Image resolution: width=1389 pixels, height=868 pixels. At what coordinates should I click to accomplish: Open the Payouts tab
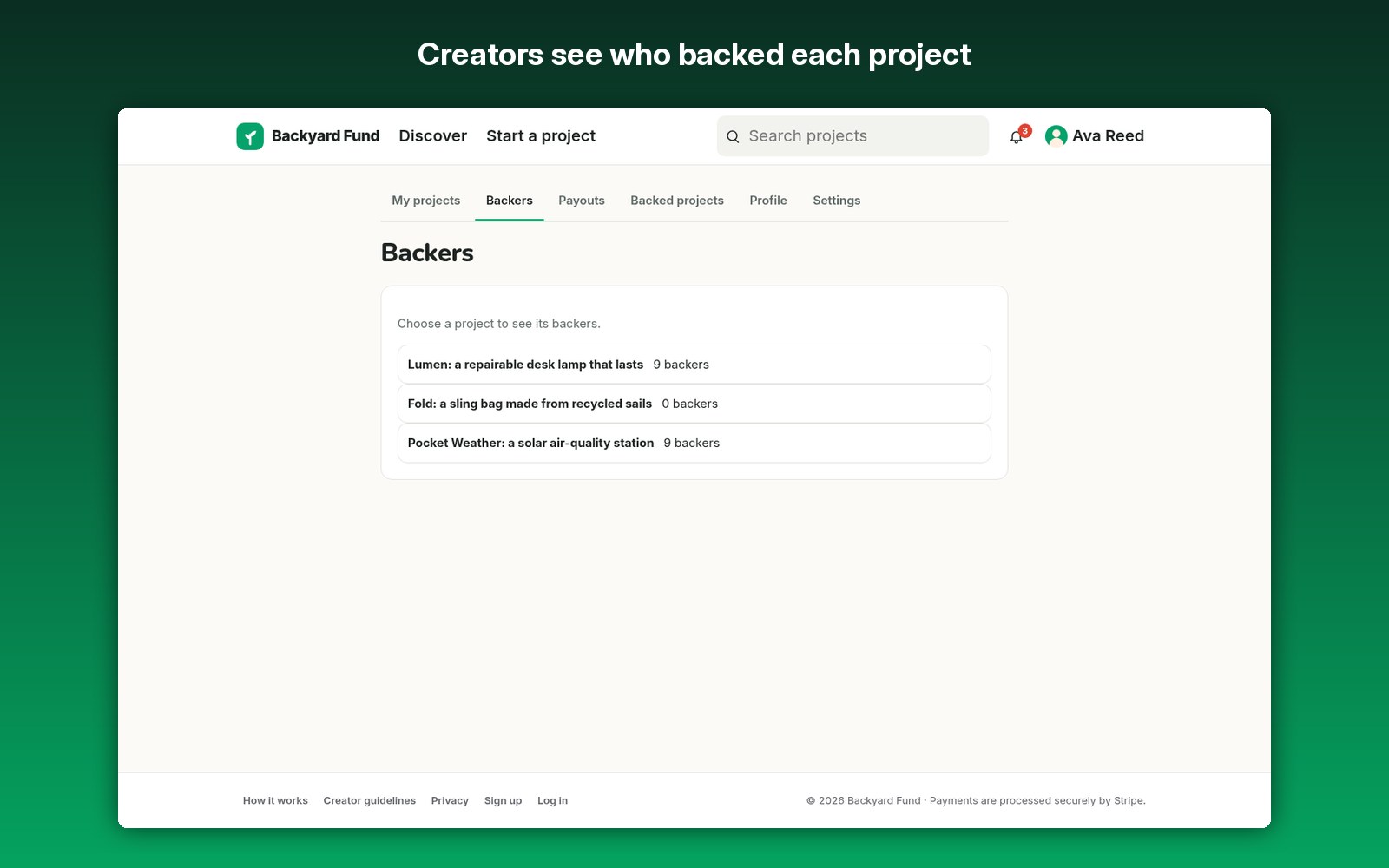click(x=582, y=201)
